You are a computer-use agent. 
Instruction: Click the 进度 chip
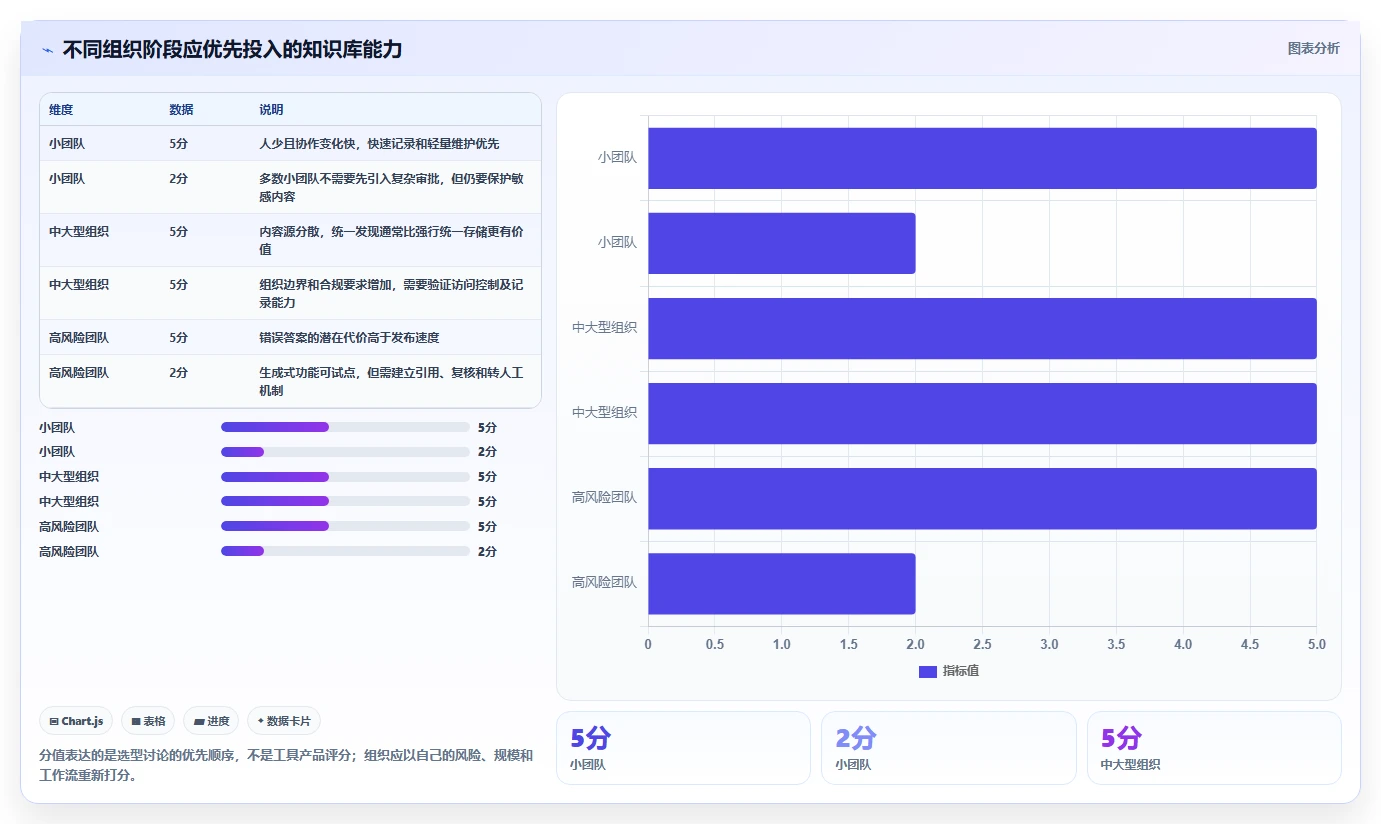click(x=211, y=721)
